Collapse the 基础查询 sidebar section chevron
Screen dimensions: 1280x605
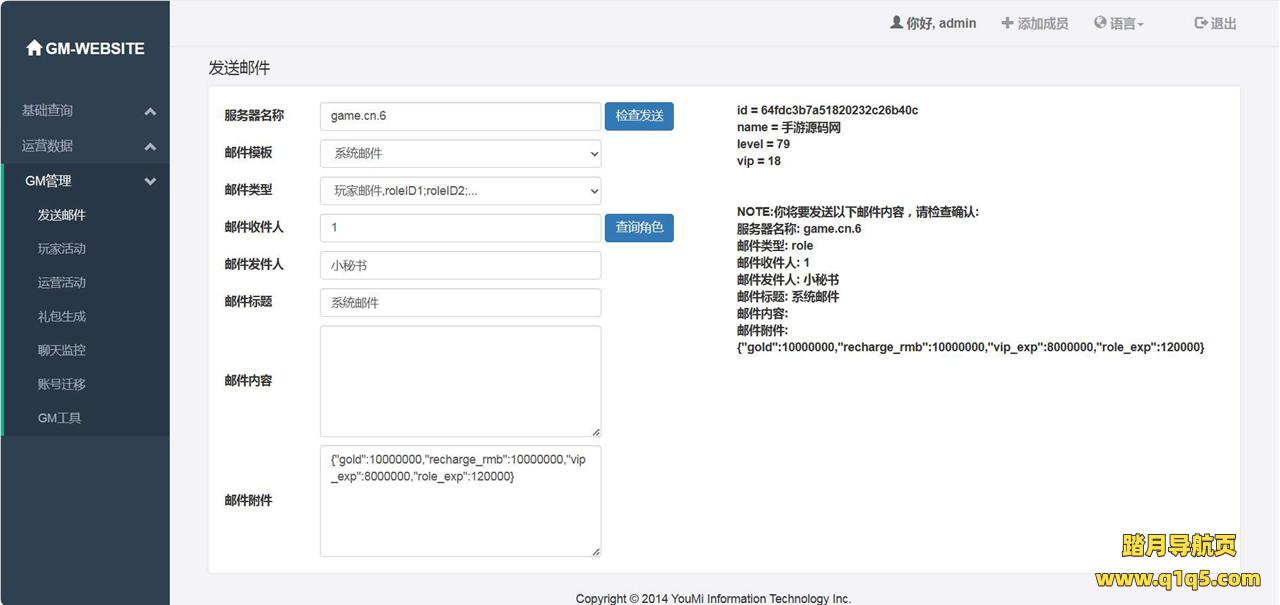pyautogui.click(x=150, y=112)
